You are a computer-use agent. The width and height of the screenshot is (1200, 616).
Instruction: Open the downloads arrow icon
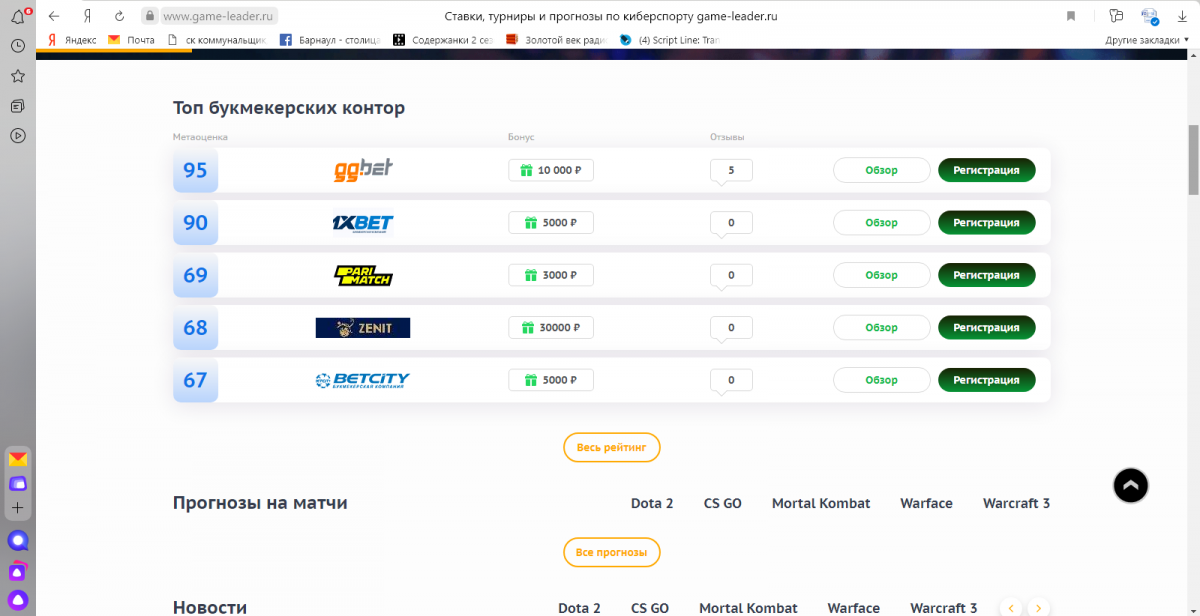[x=1180, y=16]
